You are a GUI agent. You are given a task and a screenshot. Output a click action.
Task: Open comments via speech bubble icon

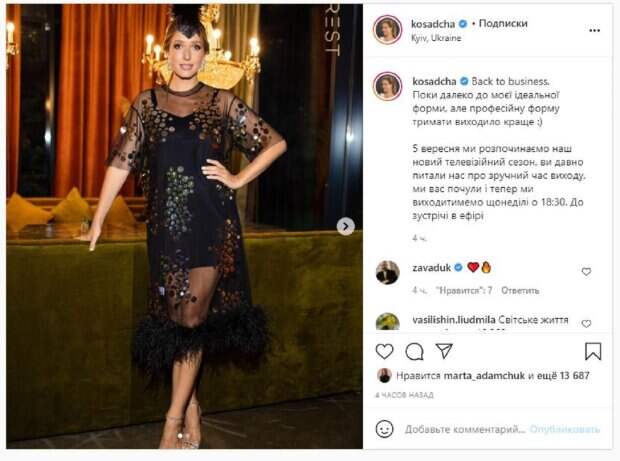point(414,351)
